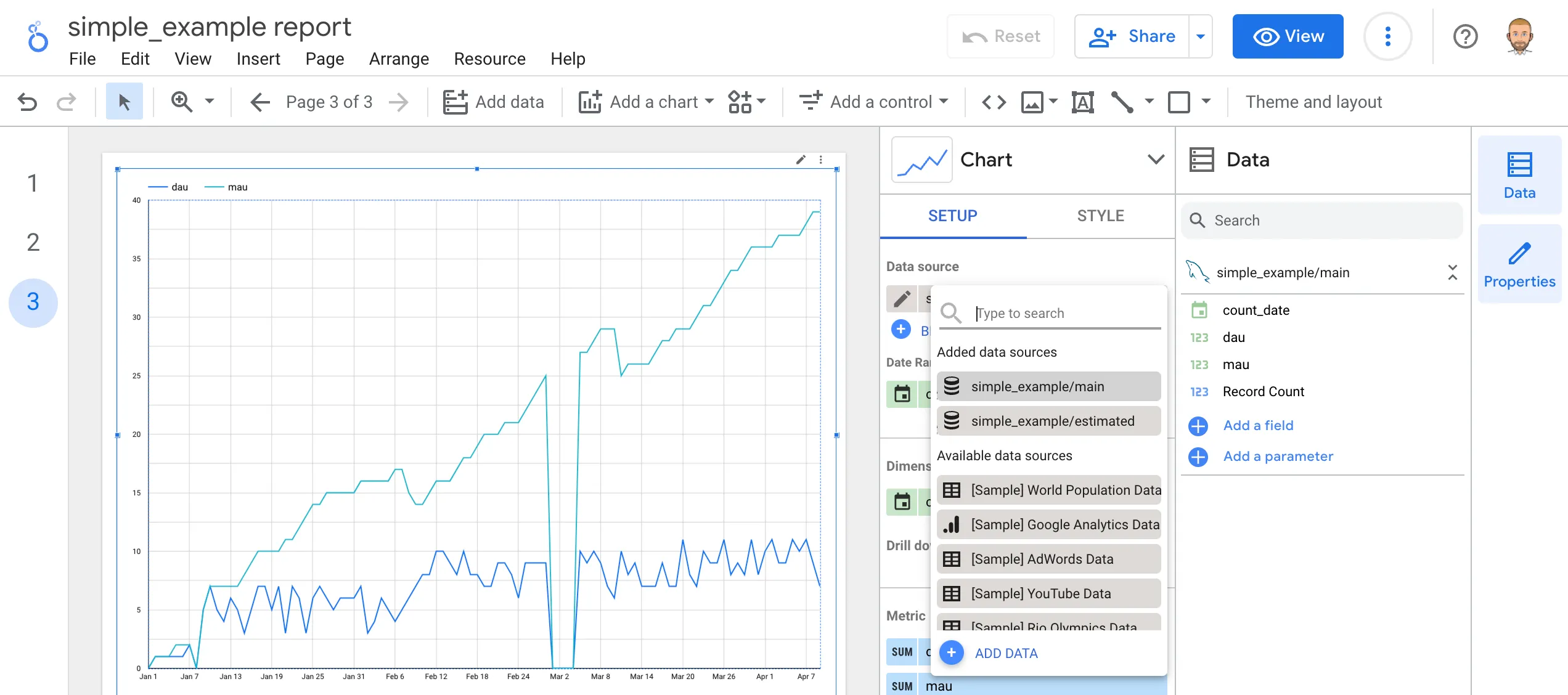
Task: Activate the selection arrow mode
Action: click(x=124, y=100)
